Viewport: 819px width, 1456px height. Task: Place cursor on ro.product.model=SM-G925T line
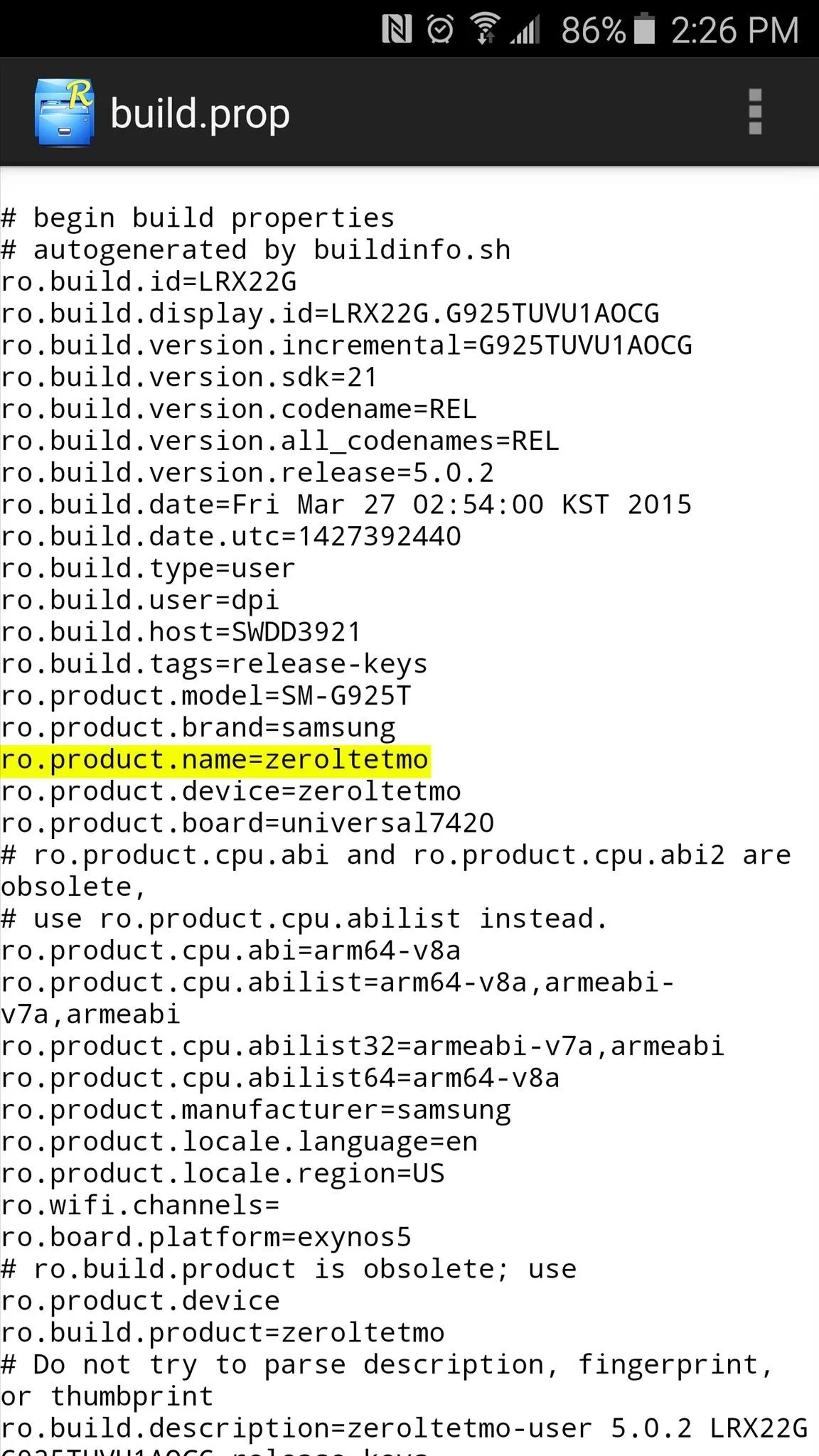(x=206, y=696)
